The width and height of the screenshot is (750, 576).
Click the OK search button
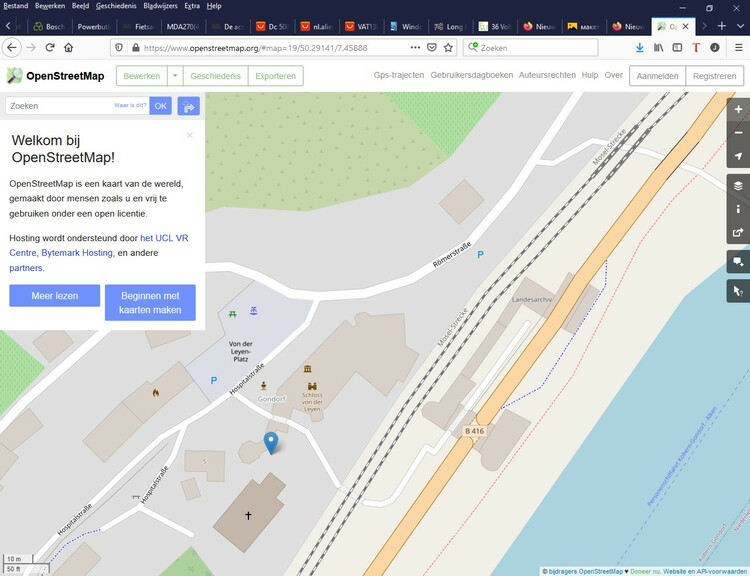(160, 106)
